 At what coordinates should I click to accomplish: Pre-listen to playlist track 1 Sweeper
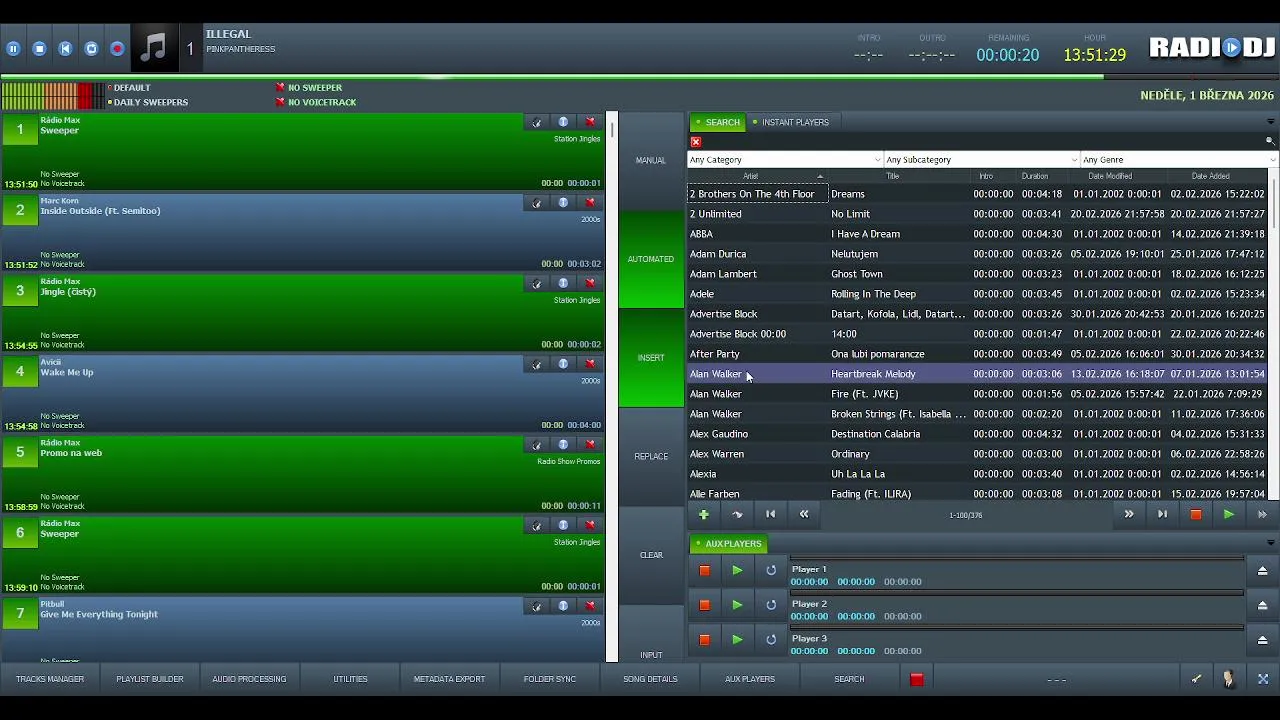coord(537,122)
